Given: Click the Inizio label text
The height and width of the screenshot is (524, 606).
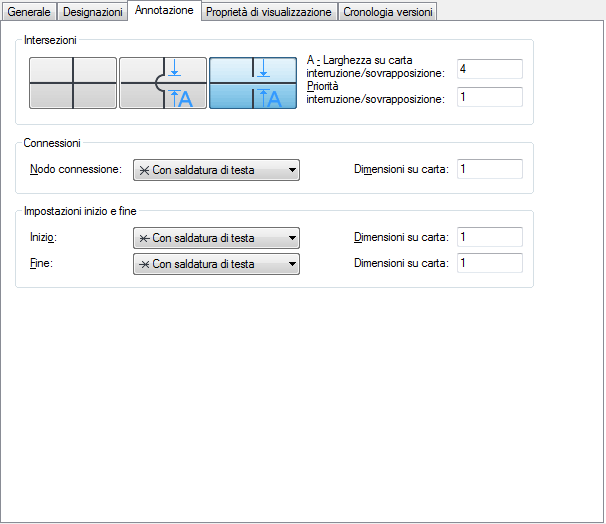Looking at the screenshot, I should 44,238.
